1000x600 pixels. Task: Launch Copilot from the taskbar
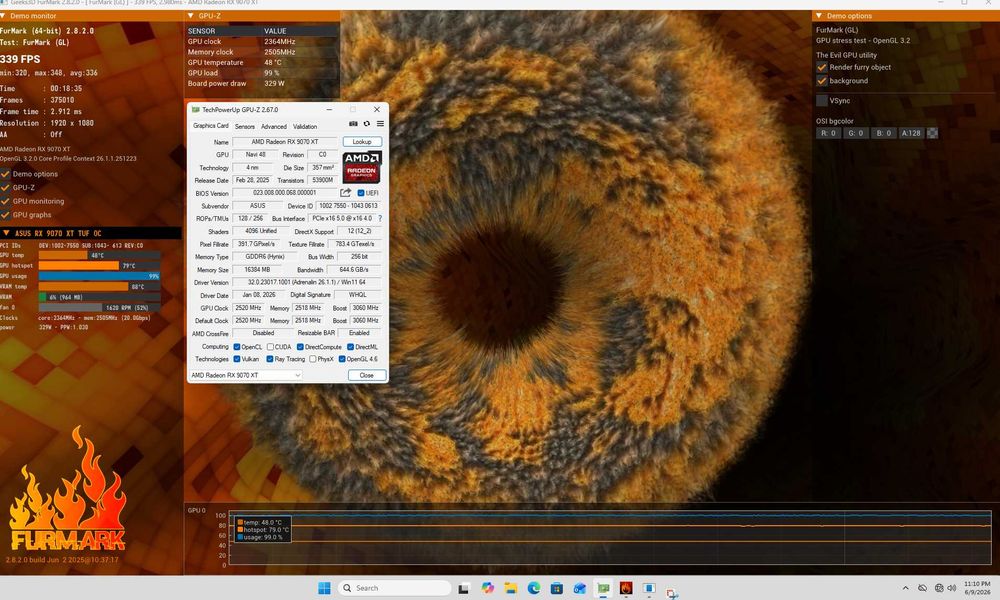point(487,588)
